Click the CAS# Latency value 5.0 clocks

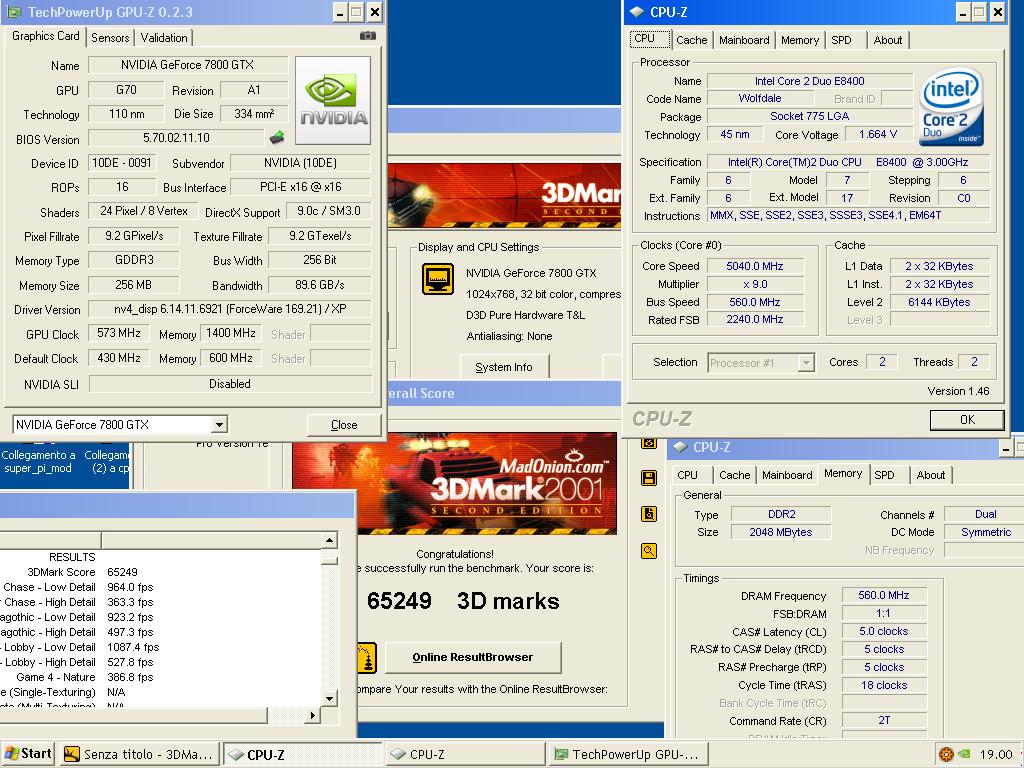click(x=884, y=631)
